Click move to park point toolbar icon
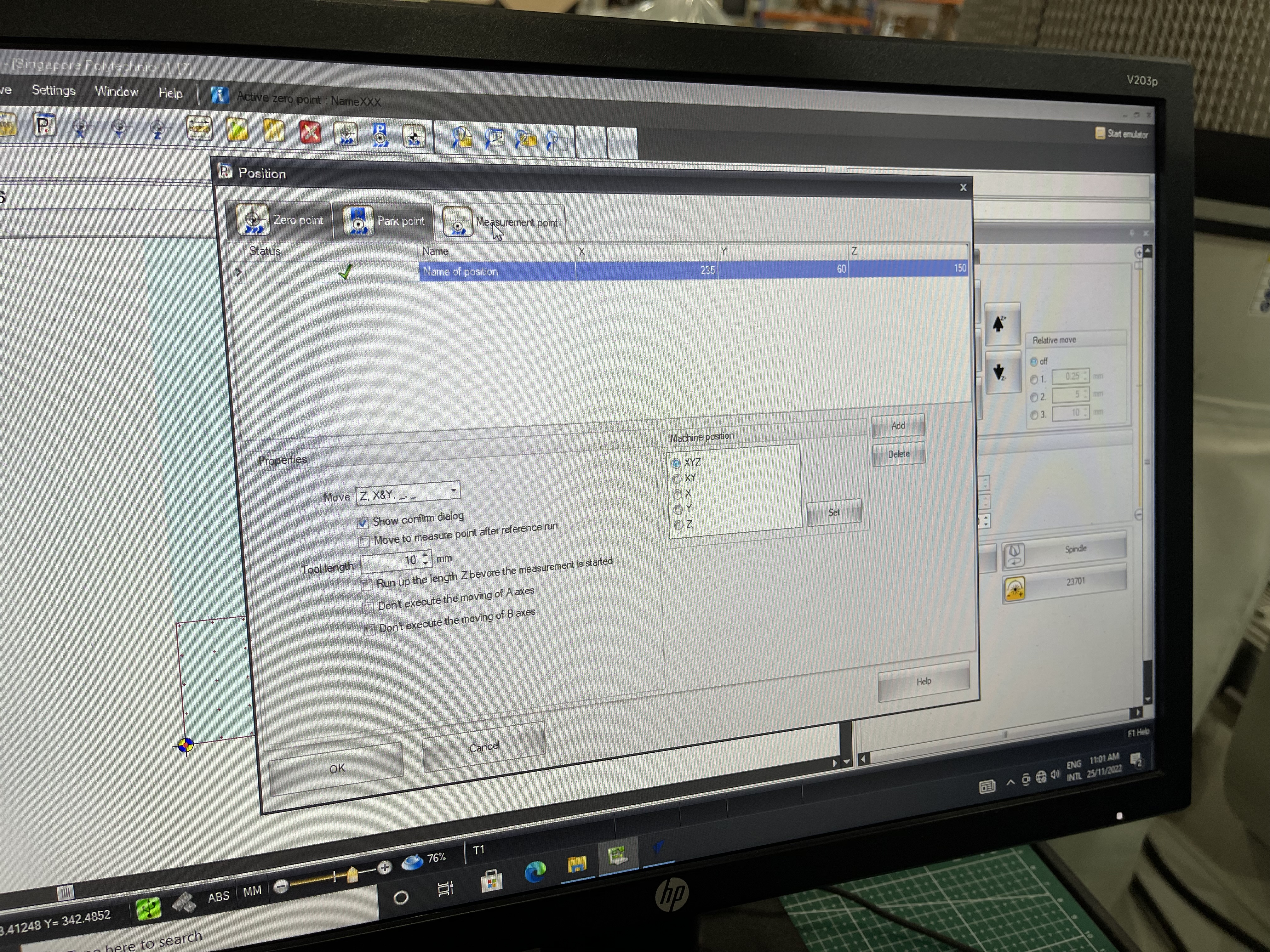 click(380, 135)
